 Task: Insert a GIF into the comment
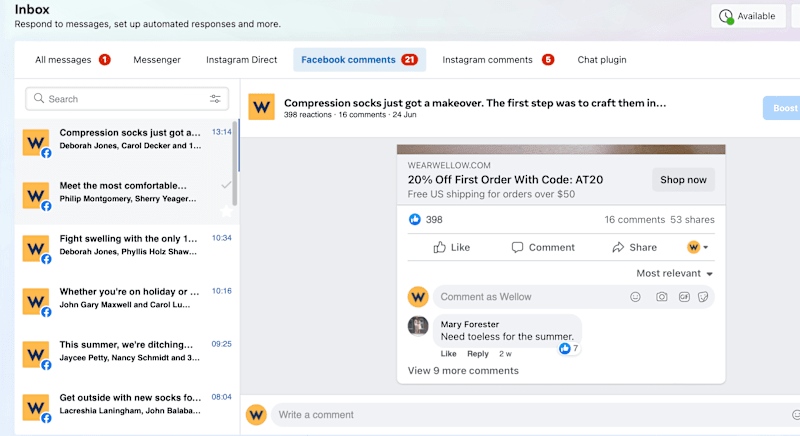(x=684, y=297)
